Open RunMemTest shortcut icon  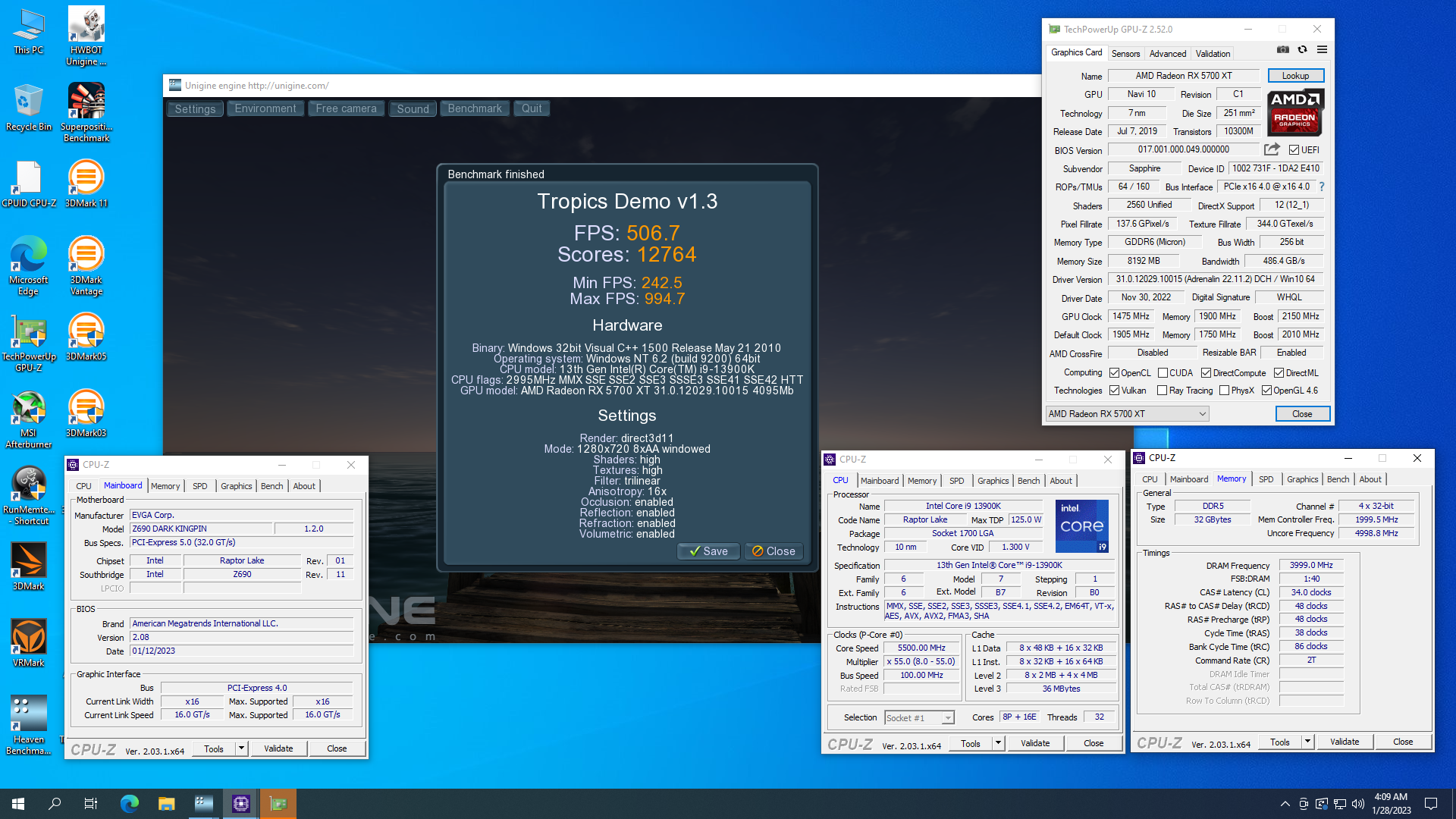pos(28,496)
